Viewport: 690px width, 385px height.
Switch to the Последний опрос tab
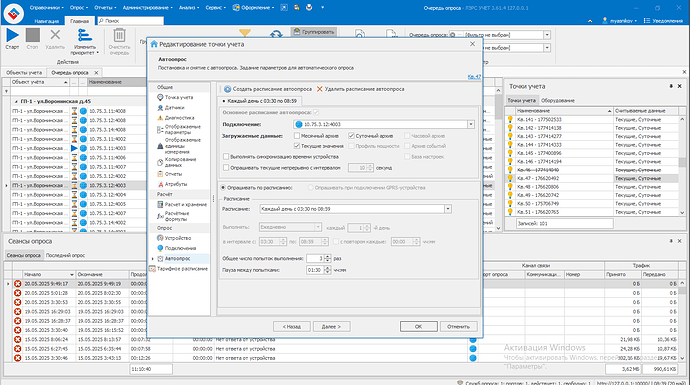coord(65,255)
